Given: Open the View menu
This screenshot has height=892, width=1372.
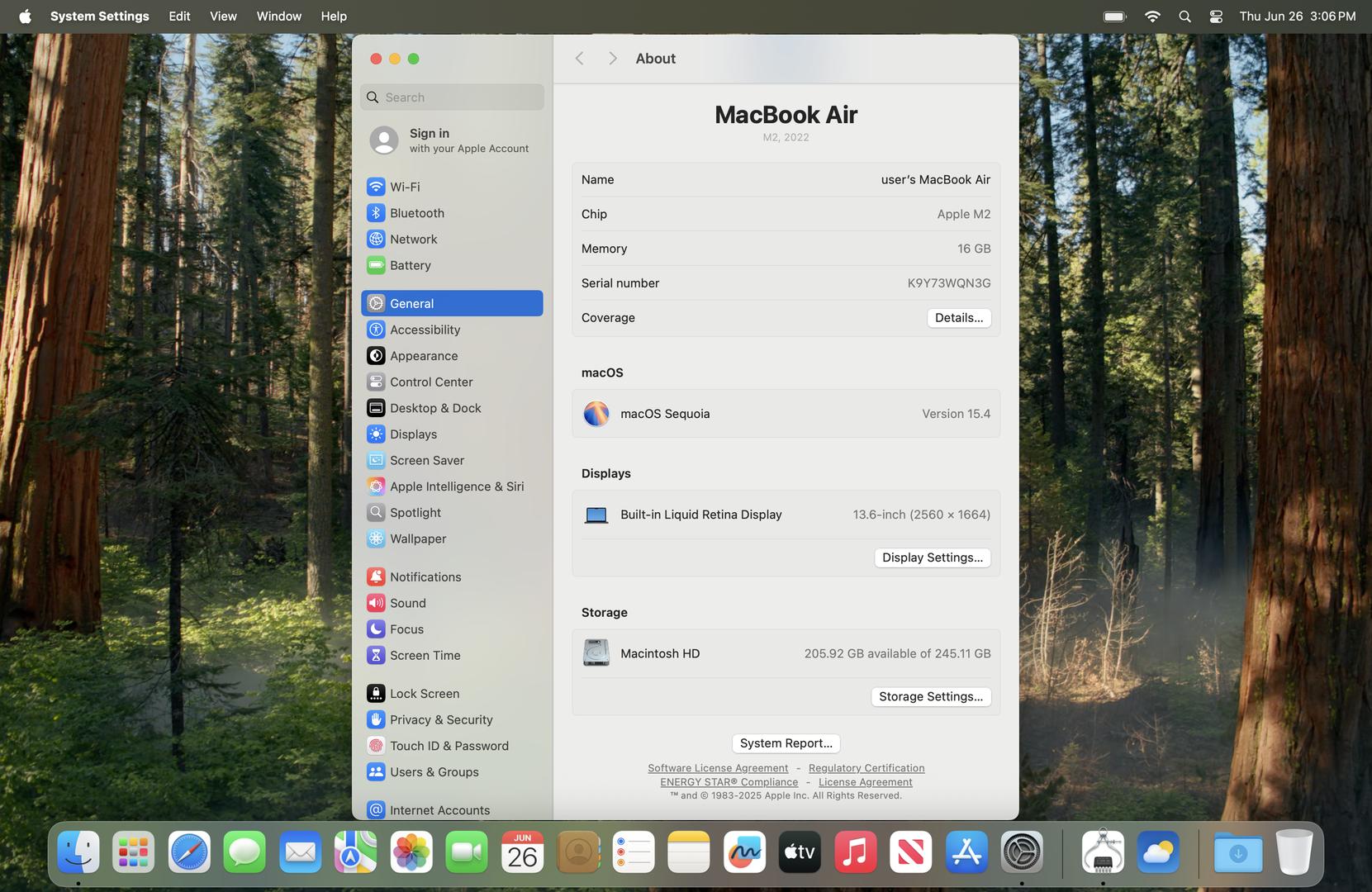Looking at the screenshot, I should 223,17.
